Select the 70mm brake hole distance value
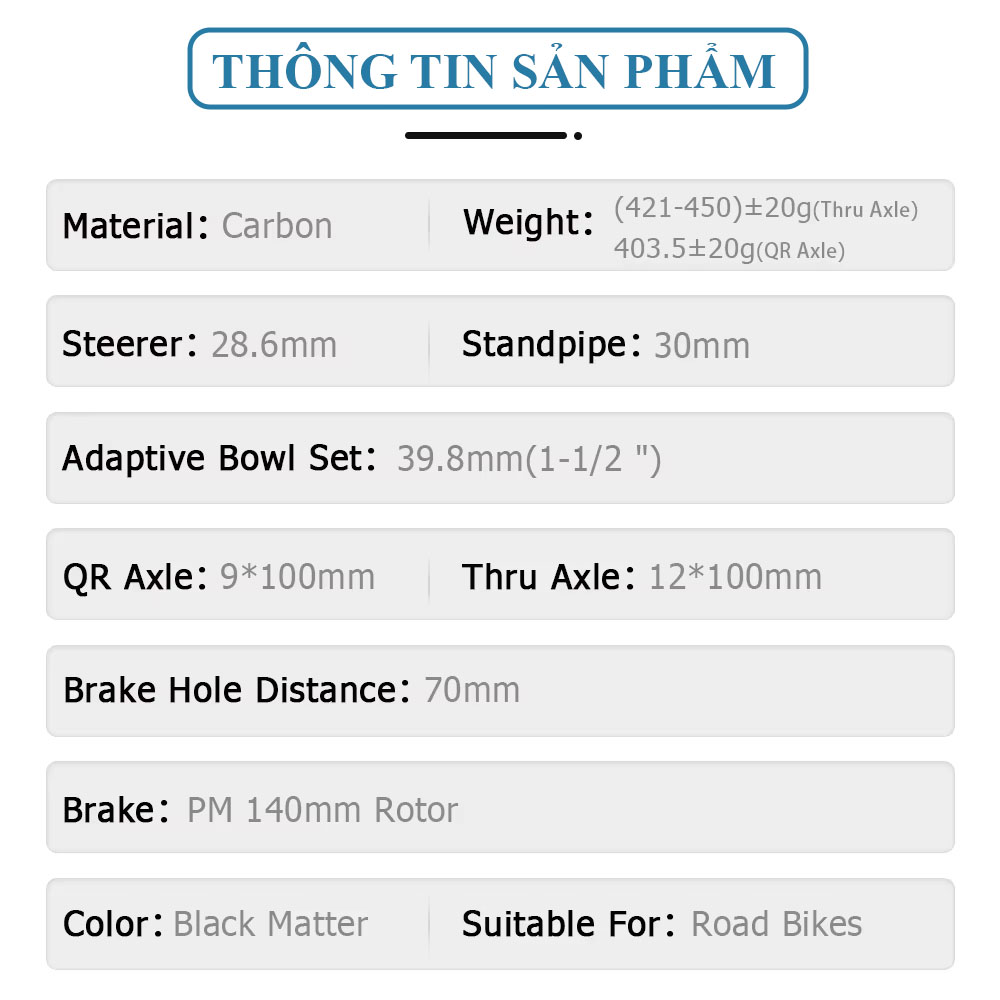Image resolution: width=1000 pixels, height=1000 pixels. [x=472, y=690]
